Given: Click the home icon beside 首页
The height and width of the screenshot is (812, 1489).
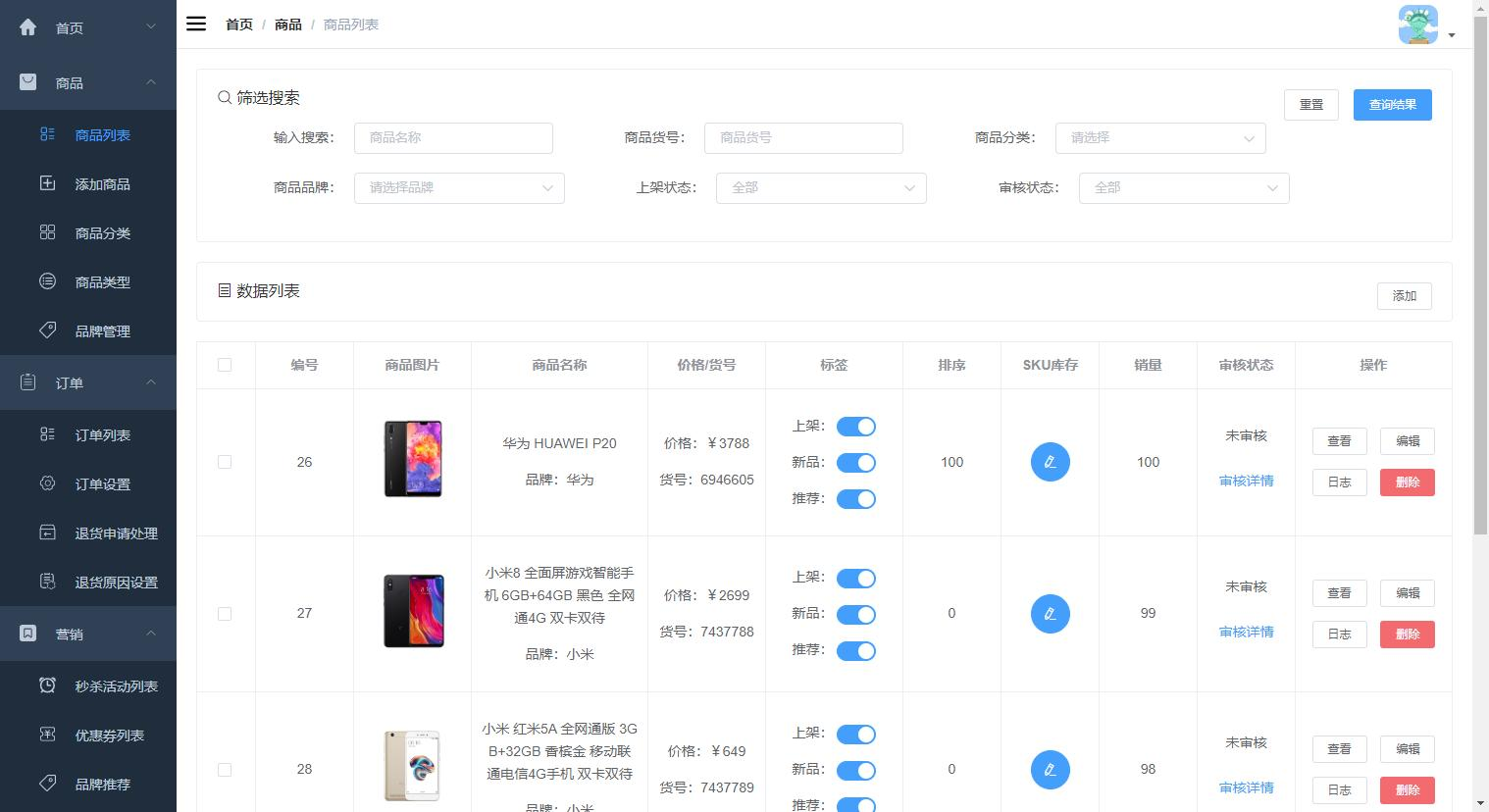Looking at the screenshot, I should pos(27,27).
